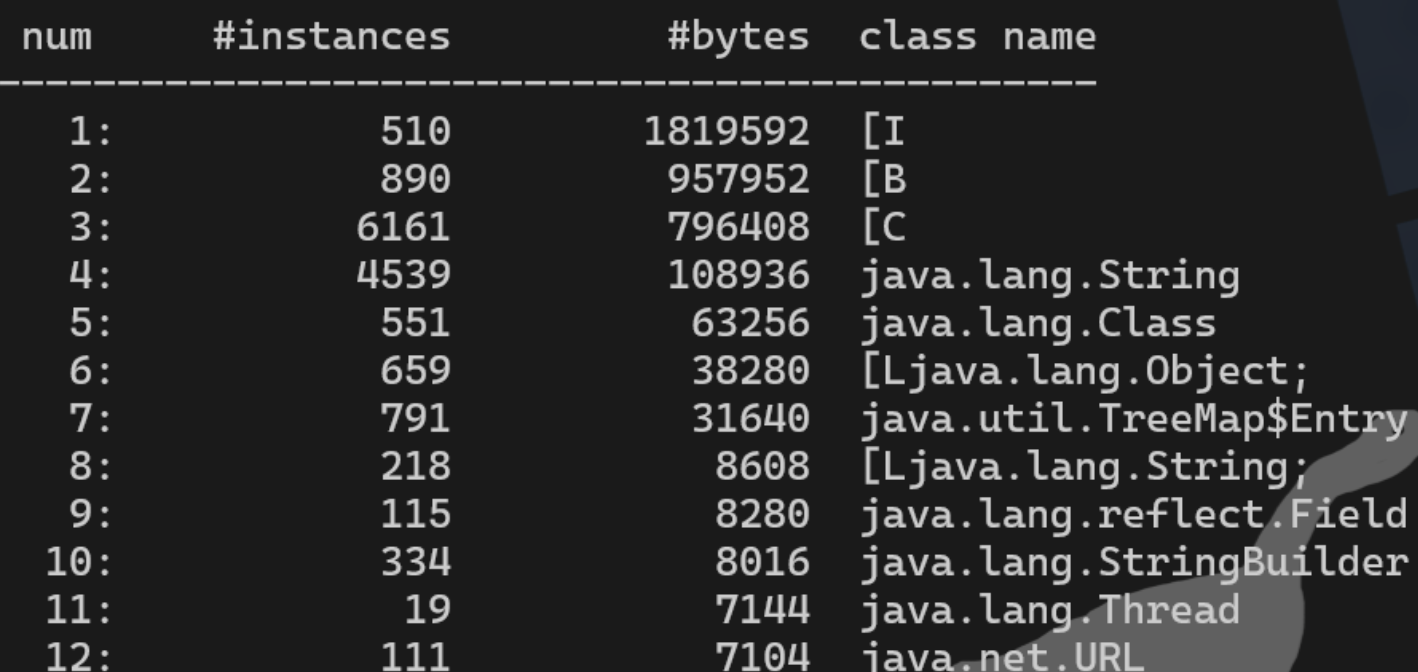Viewport: 1418px width, 672px height.
Task: Click the java.lang.Class entry
Action: click(x=1038, y=323)
